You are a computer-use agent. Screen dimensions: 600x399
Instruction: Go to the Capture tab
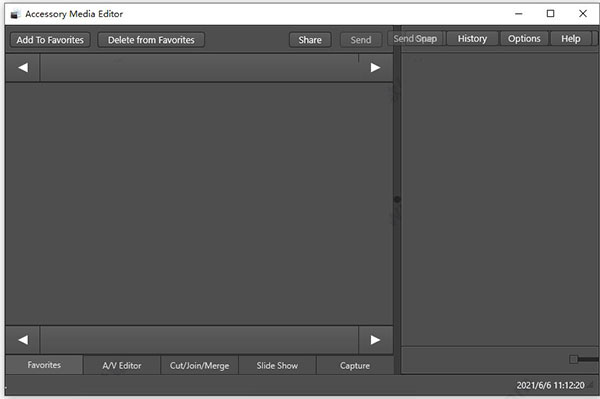[x=355, y=366]
